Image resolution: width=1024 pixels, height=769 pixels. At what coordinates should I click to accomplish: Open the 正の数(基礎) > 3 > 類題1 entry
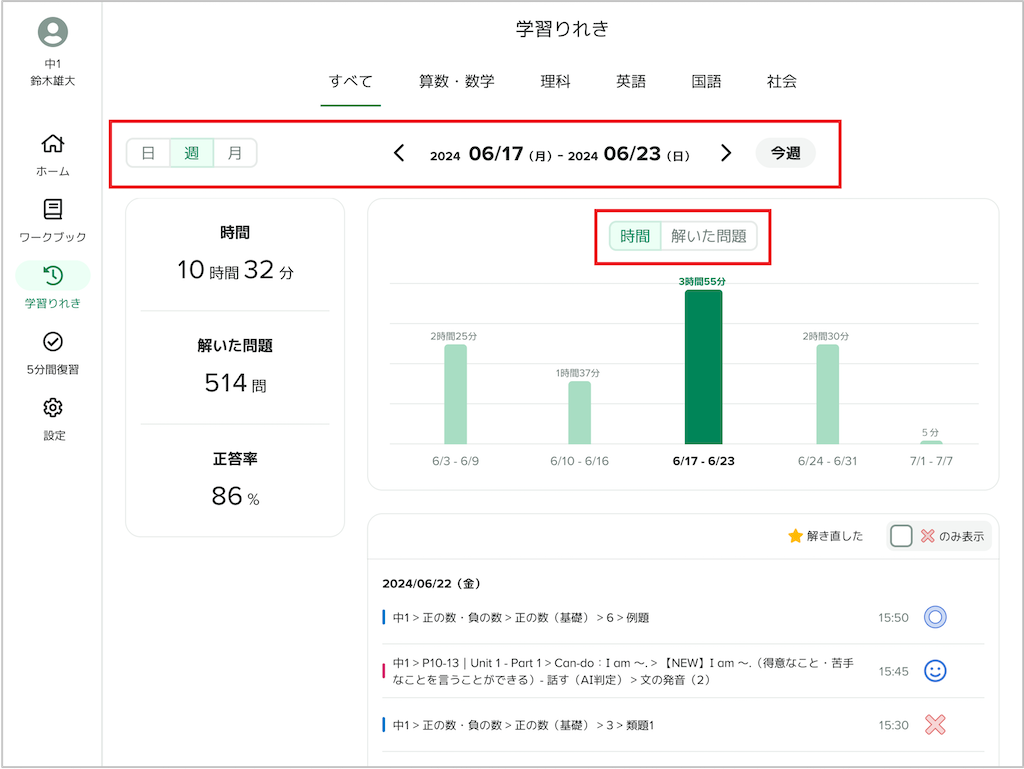(683, 725)
